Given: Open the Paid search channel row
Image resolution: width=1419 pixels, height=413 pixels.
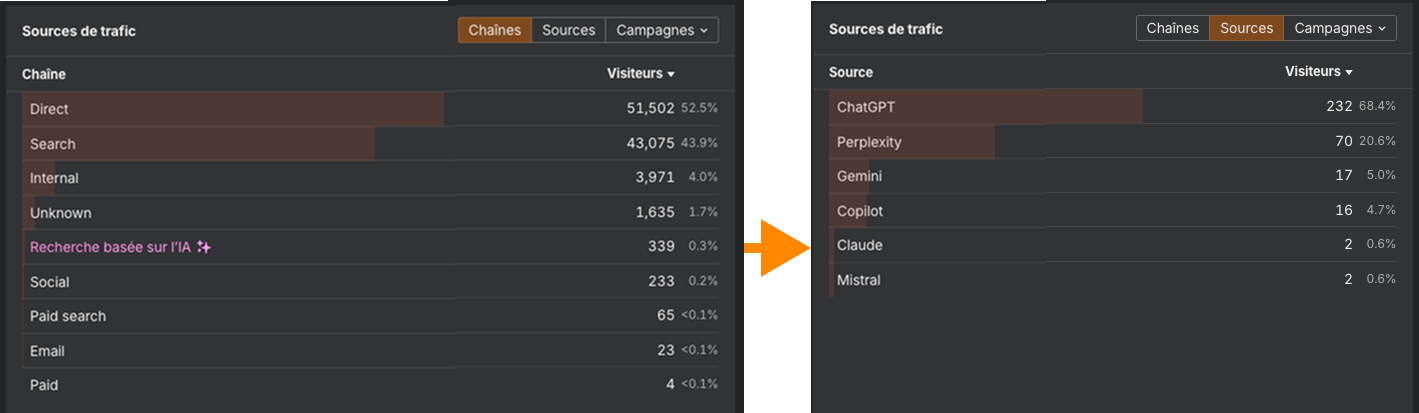Looking at the screenshot, I should [x=370, y=316].
